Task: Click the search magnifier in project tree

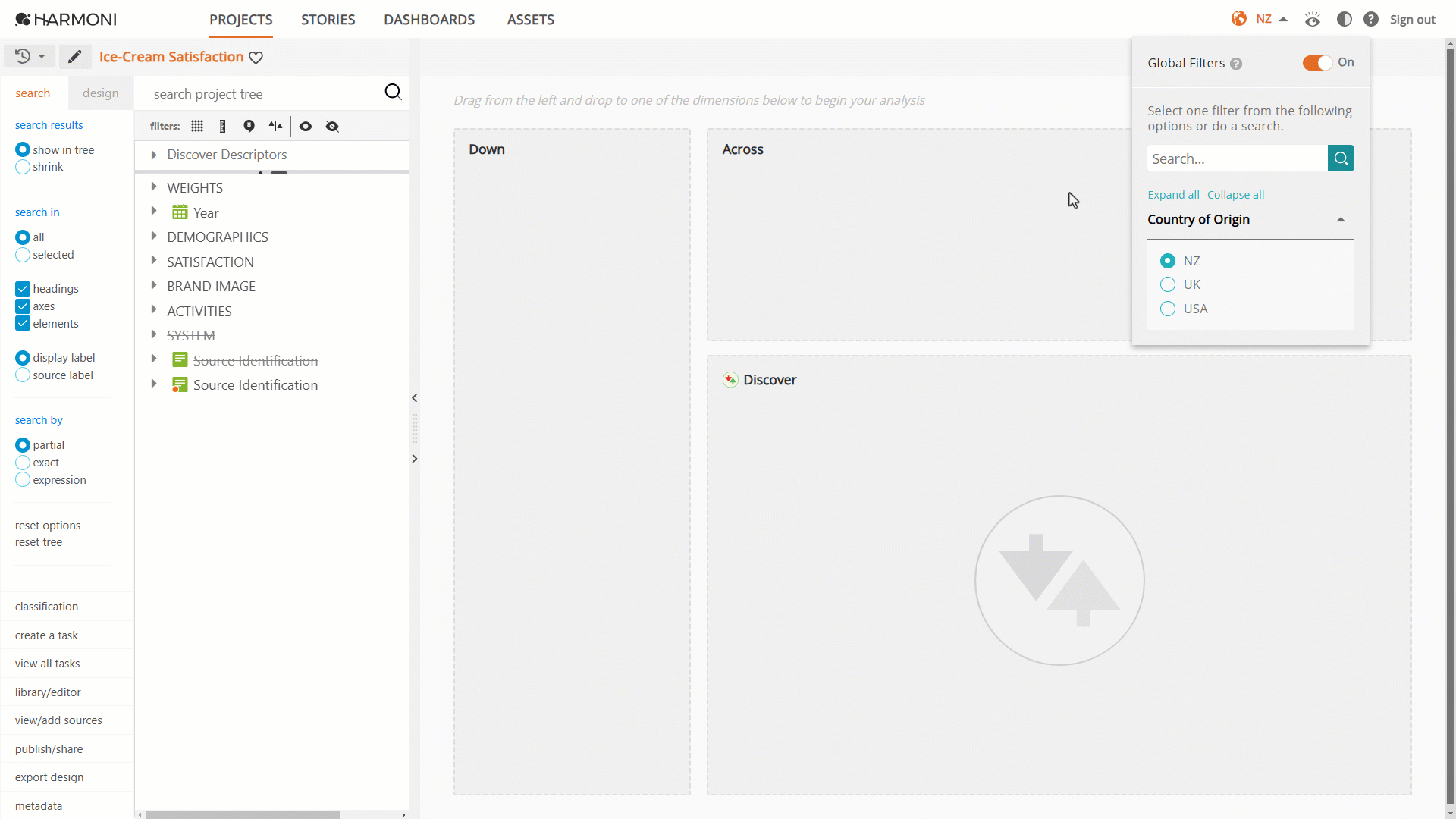Action: tap(393, 92)
